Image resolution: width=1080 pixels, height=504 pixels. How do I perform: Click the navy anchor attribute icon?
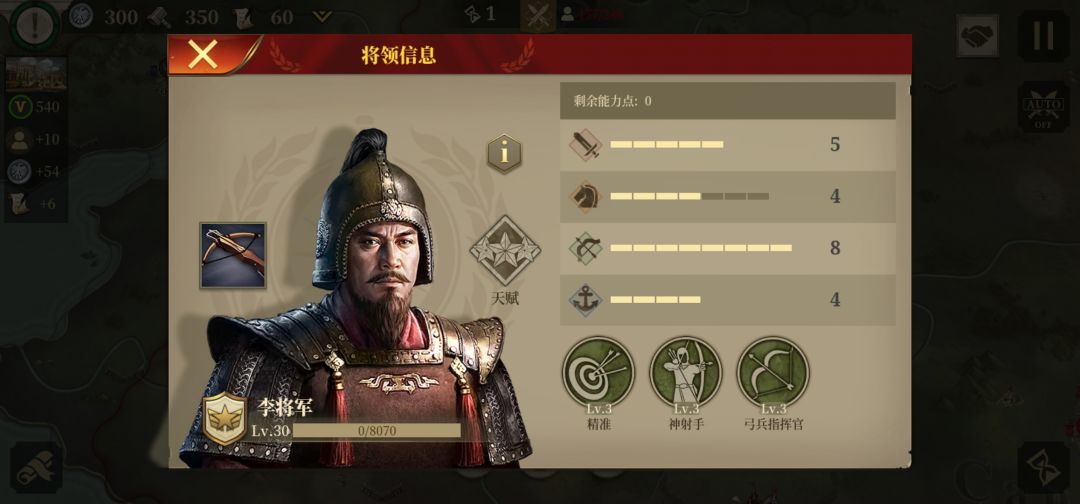[x=585, y=300]
